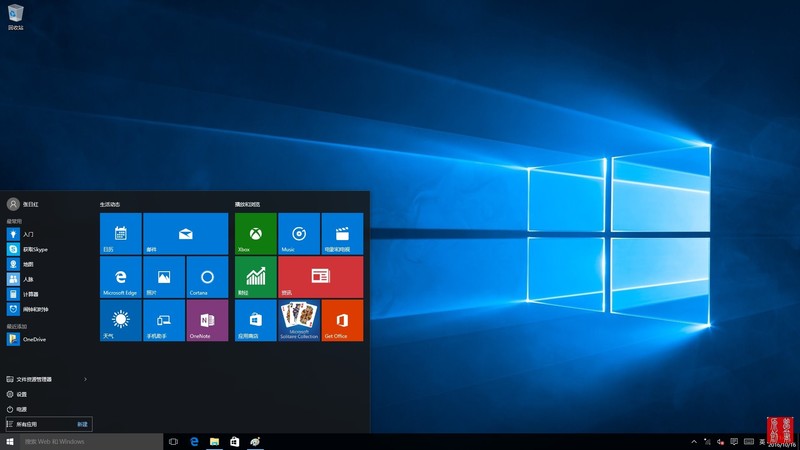Open Microsoft Solitaire Collection tile
The height and width of the screenshot is (450, 800).
tap(299, 320)
